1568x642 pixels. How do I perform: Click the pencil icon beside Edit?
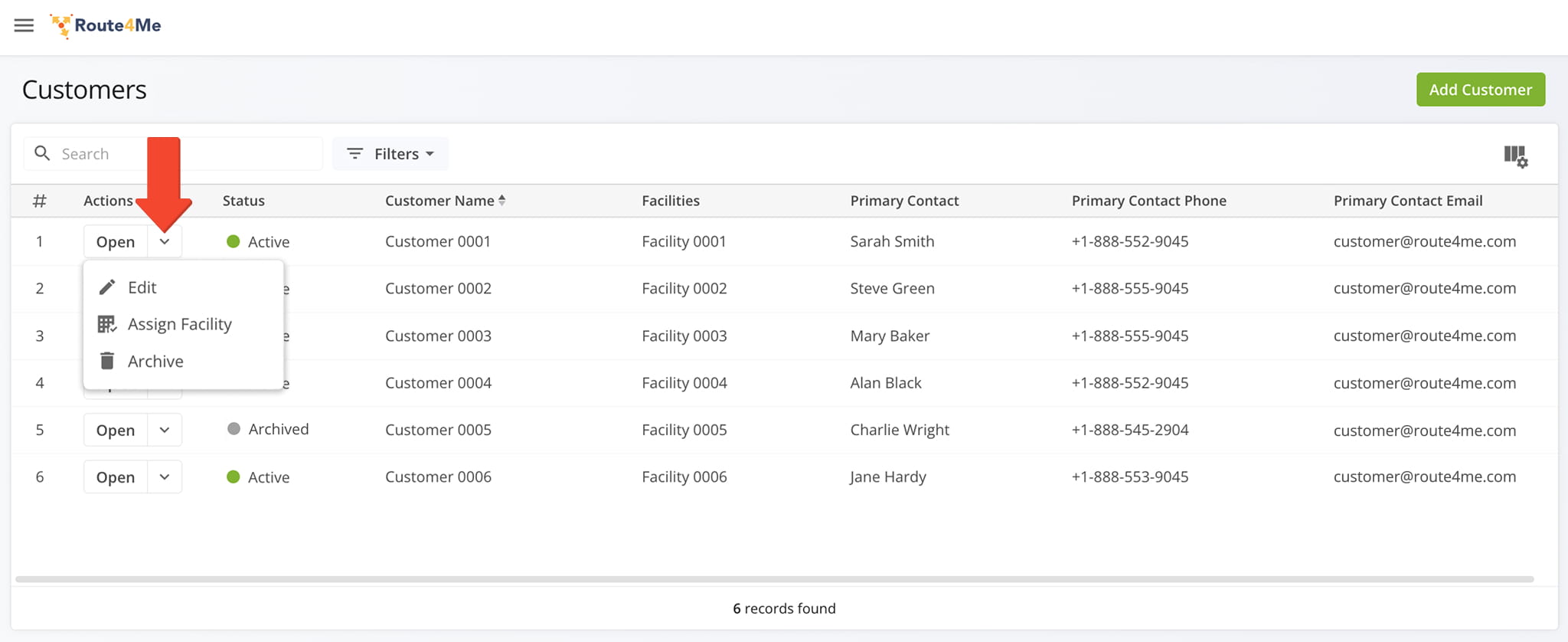(x=107, y=287)
